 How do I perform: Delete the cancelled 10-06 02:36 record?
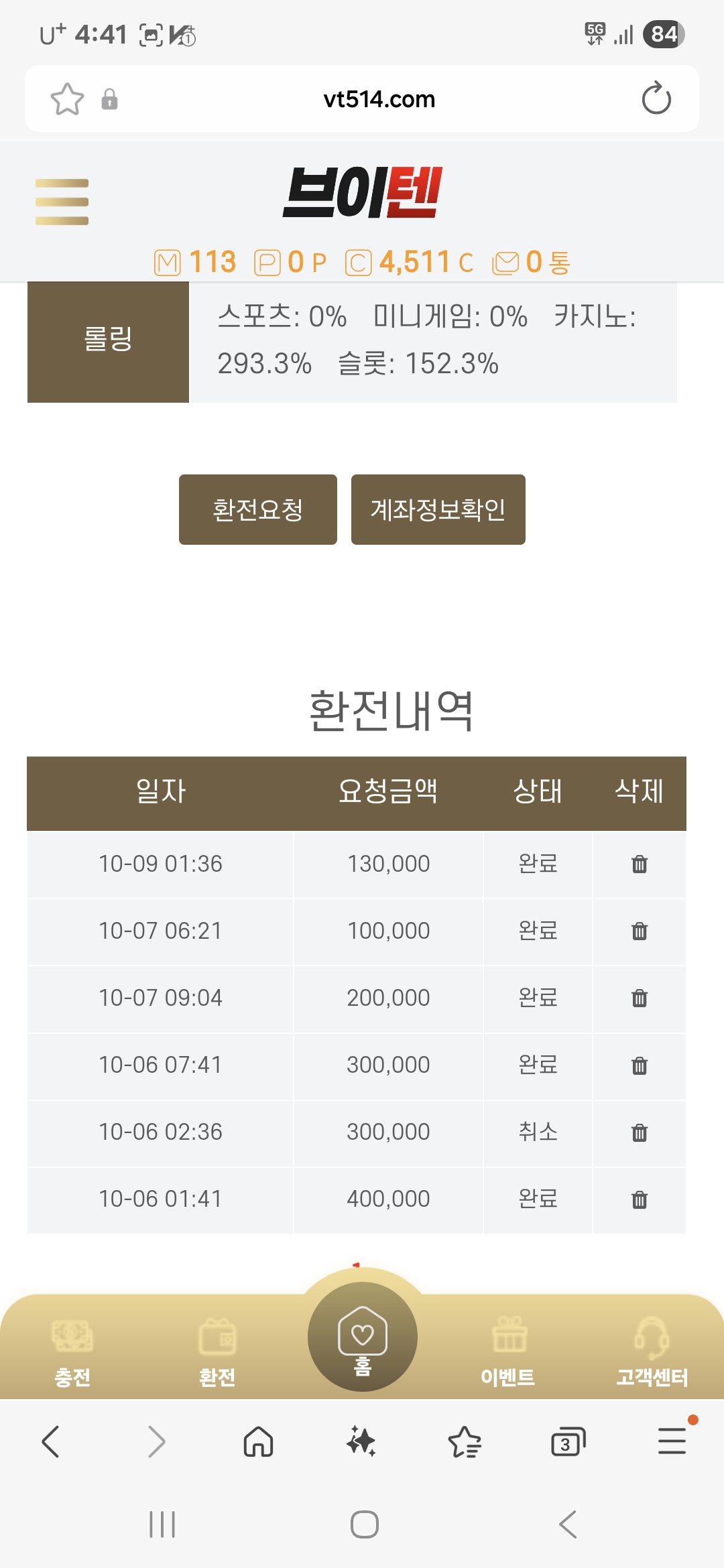click(x=640, y=1132)
